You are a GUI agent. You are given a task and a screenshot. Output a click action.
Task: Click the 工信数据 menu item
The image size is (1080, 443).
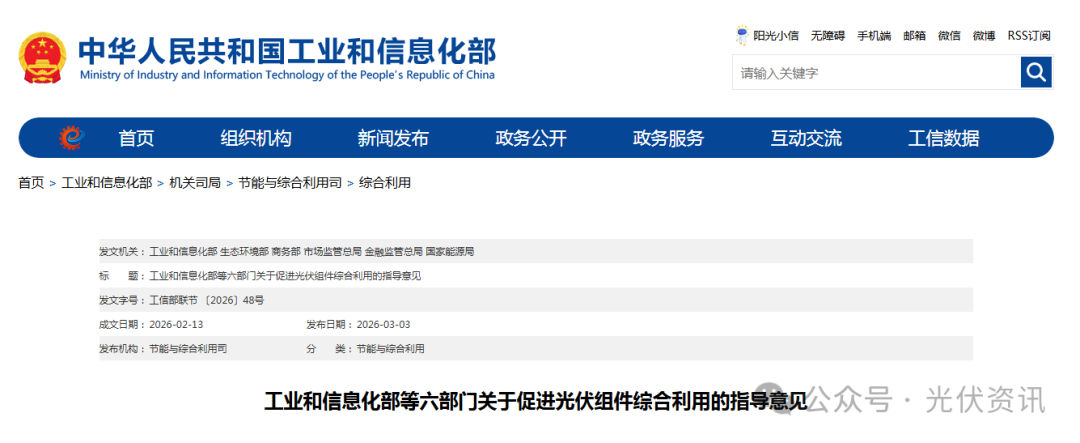click(x=943, y=138)
